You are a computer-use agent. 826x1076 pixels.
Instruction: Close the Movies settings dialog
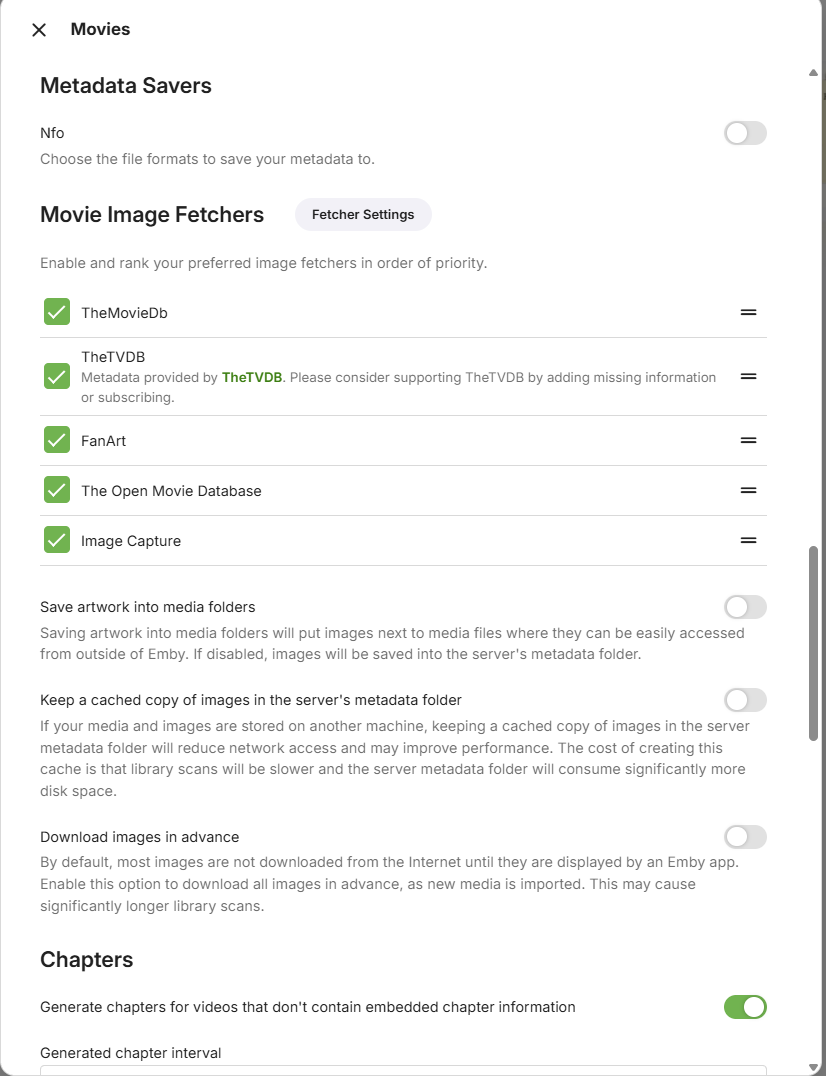[x=39, y=30]
